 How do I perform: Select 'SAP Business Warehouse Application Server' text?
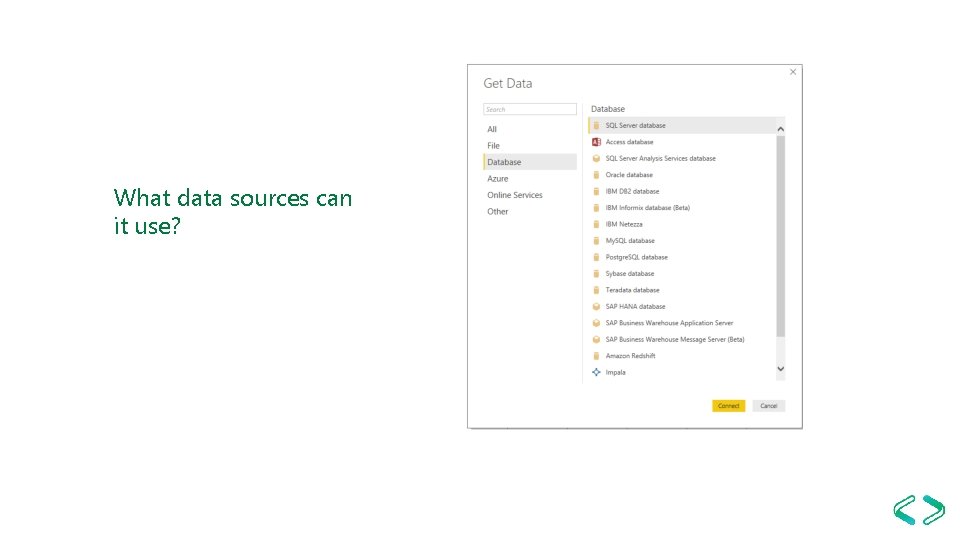coord(669,323)
